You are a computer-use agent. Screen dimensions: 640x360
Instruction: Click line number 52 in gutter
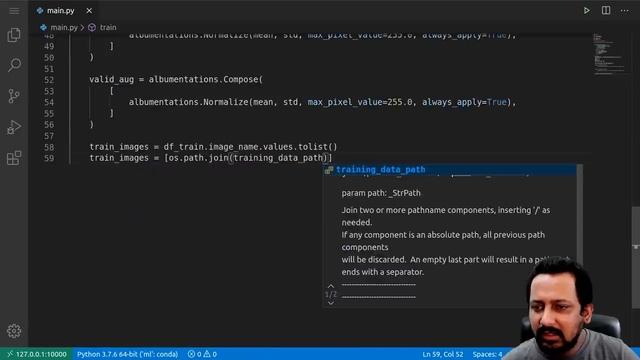[x=49, y=80]
